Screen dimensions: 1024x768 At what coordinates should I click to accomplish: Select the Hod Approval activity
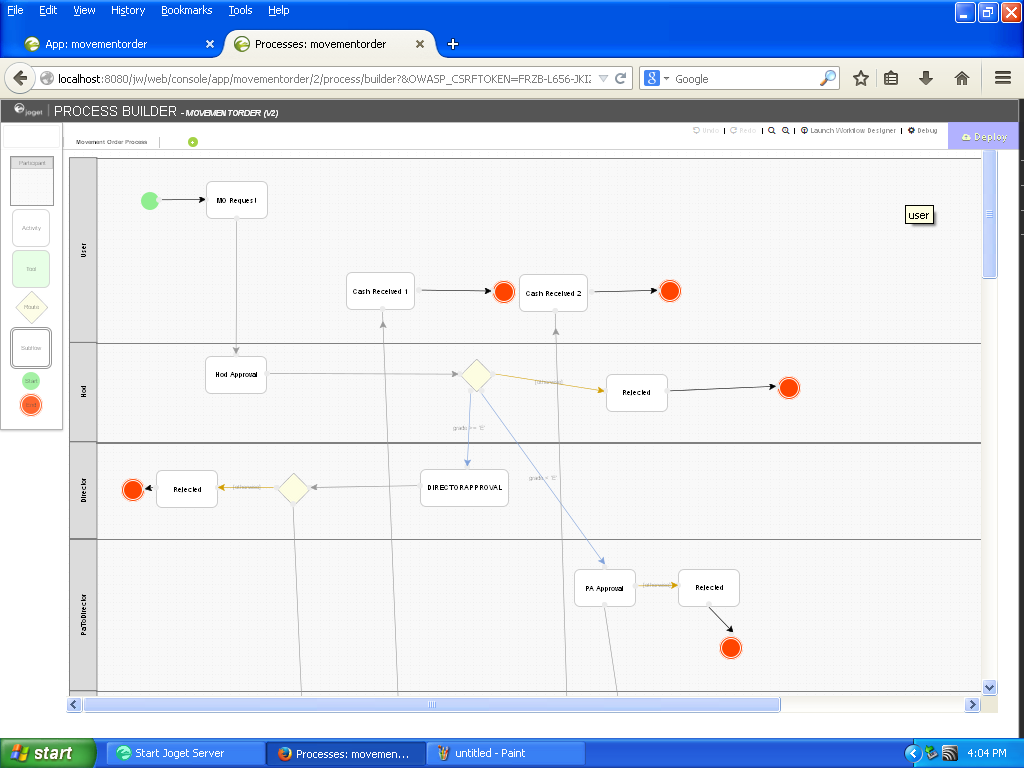pyautogui.click(x=236, y=375)
